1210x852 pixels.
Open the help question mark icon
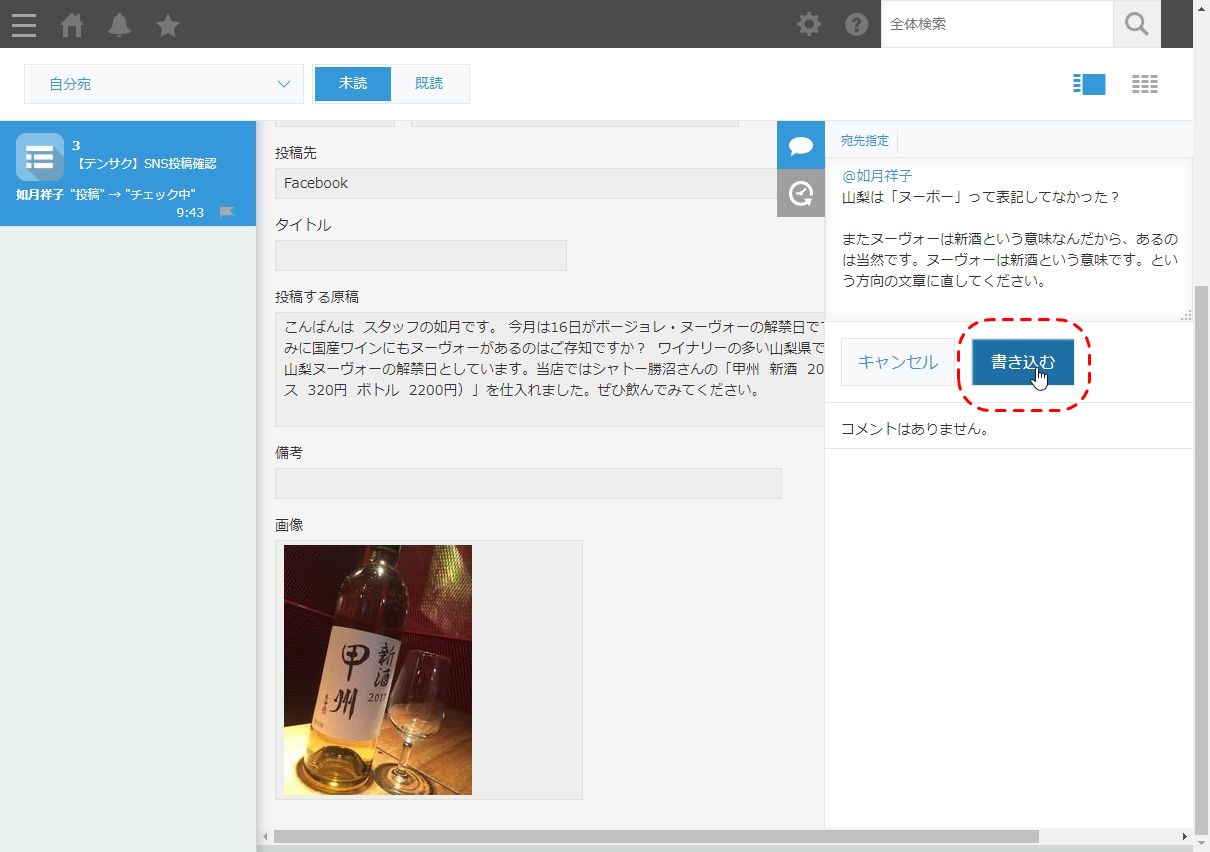[x=857, y=24]
